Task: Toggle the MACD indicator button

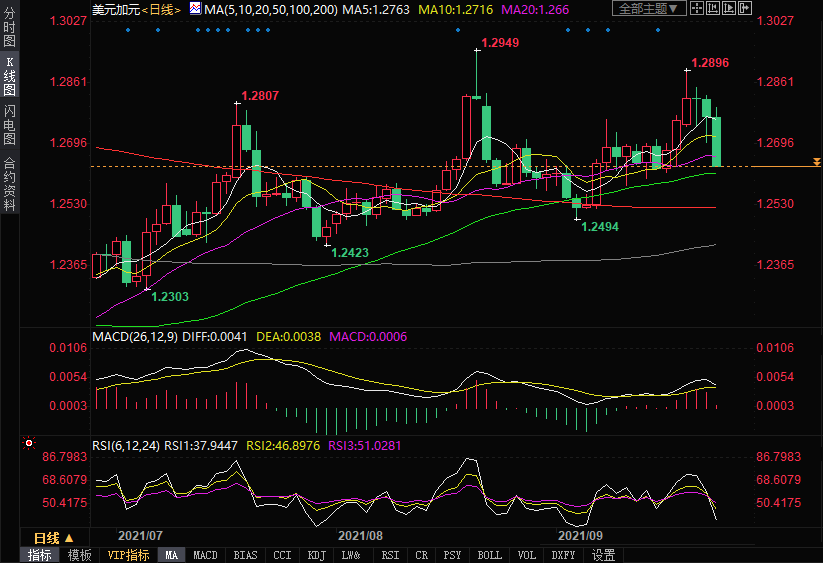Action: (x=205, y=555)
